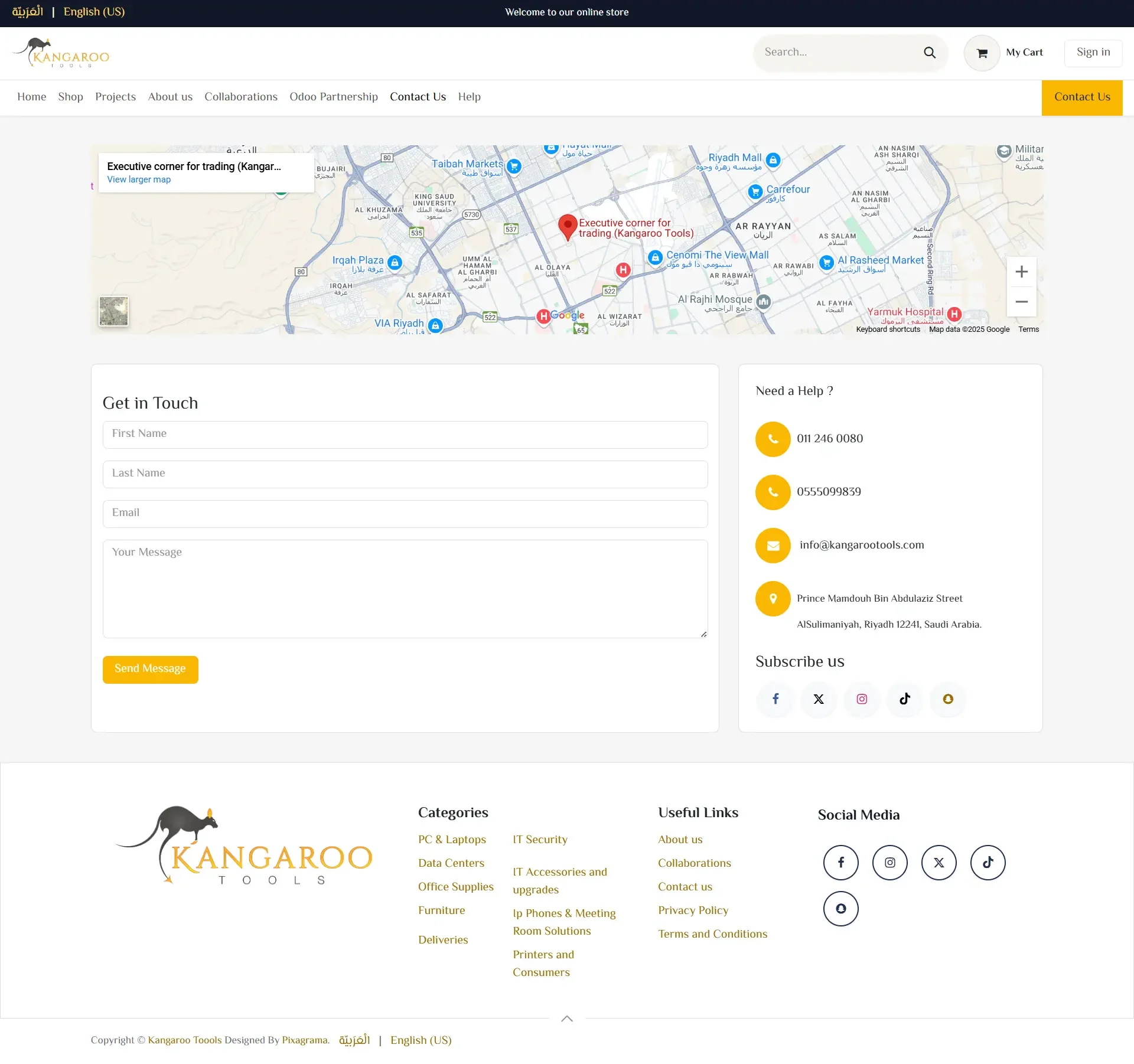Open Snapchat icon in footer Social Media
This screenshot has height=1064, width=1134.
pyautogui.click(x=840, y=909)
